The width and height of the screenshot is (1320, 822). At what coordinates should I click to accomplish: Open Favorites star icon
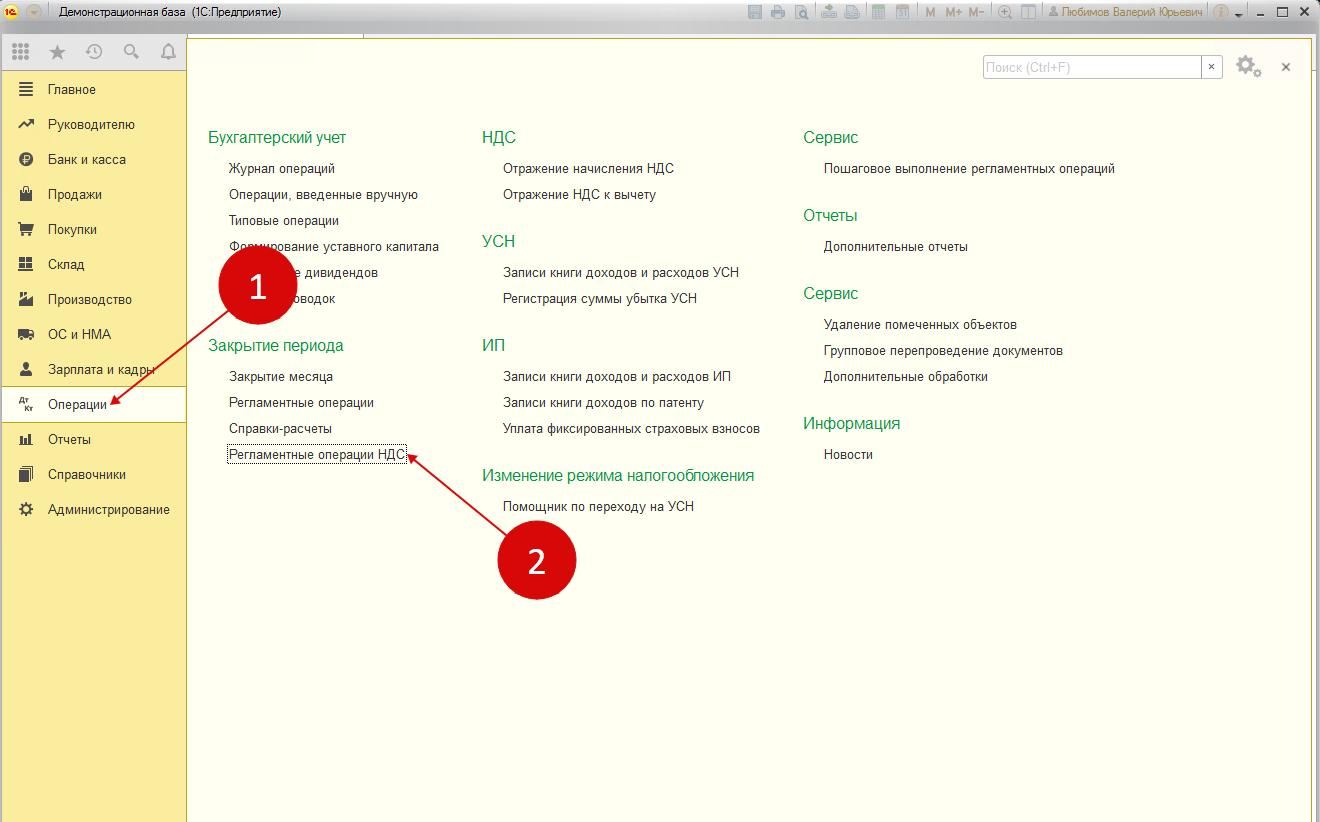click(57, 52)
